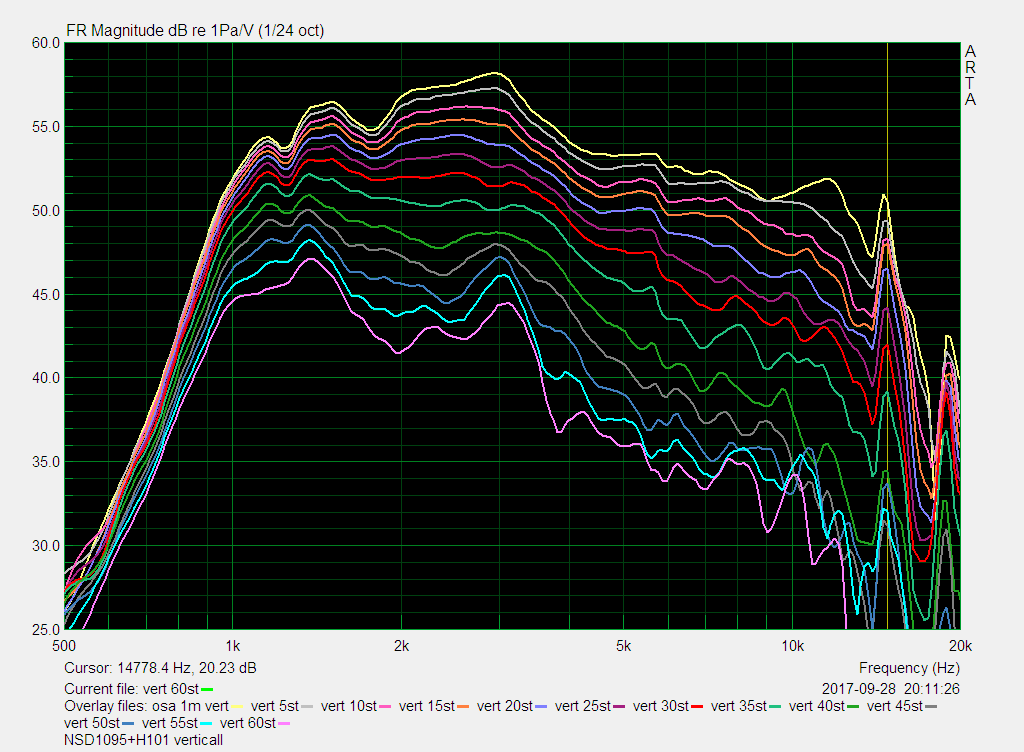Click the '35.0' y-axis label
The width and height of the screenshot is (1024, 752).
(x=46, y=462)
